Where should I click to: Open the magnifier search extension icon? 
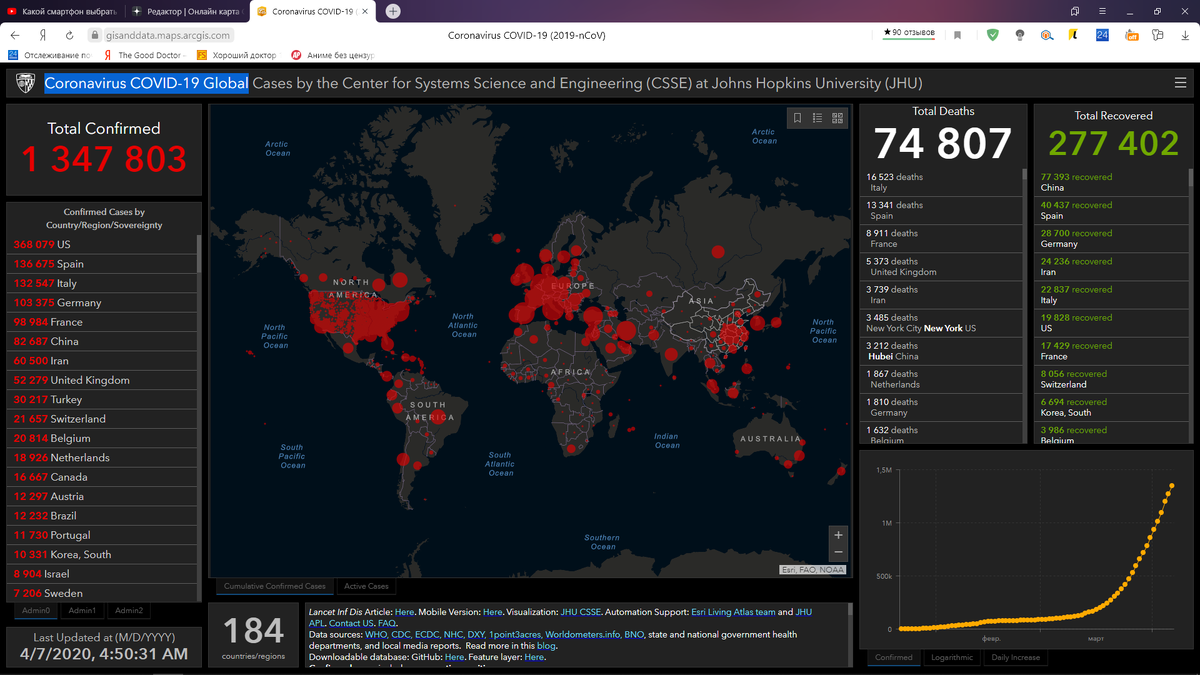coord(1046,35)
